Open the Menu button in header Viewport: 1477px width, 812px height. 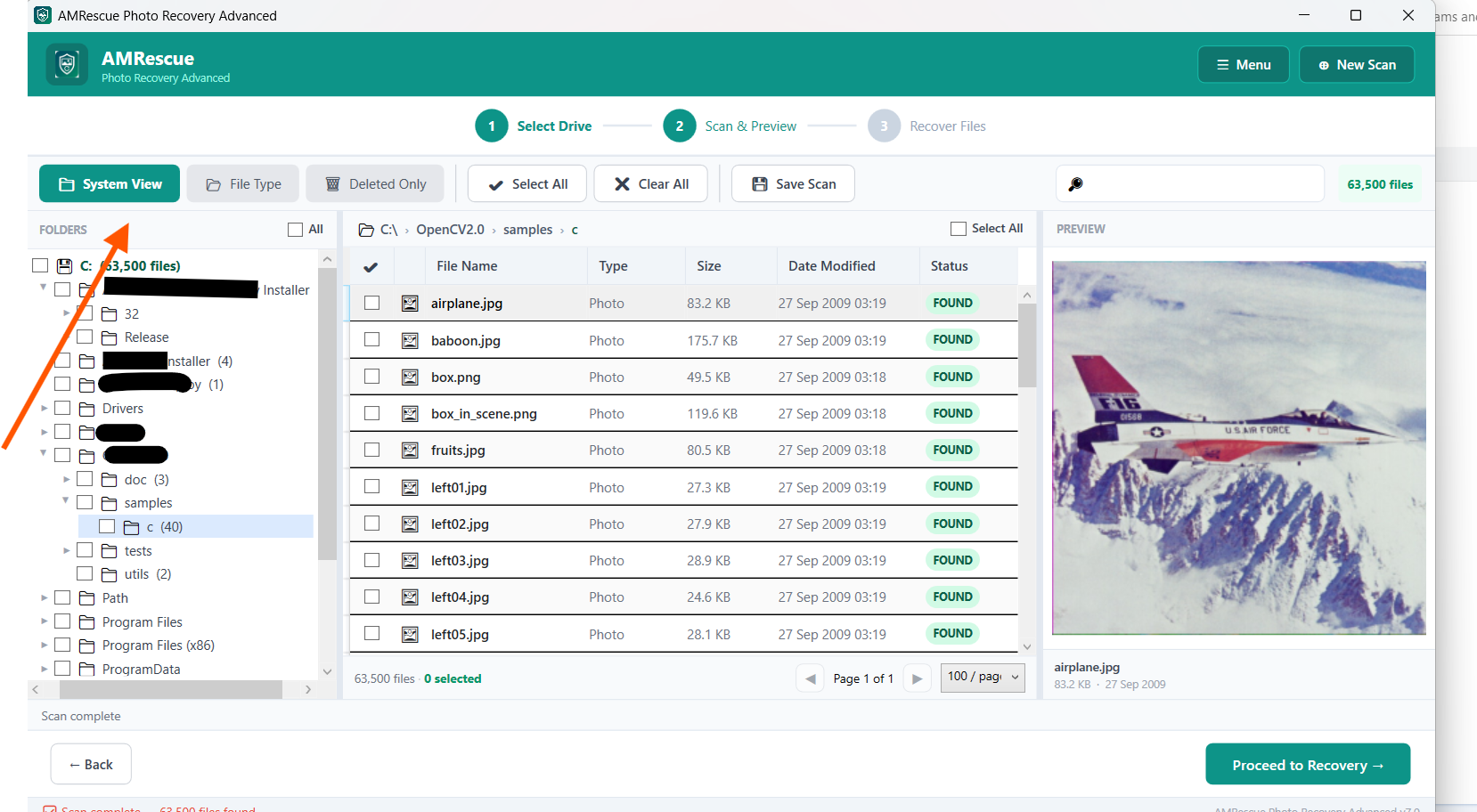click(x=1244, y=64)
